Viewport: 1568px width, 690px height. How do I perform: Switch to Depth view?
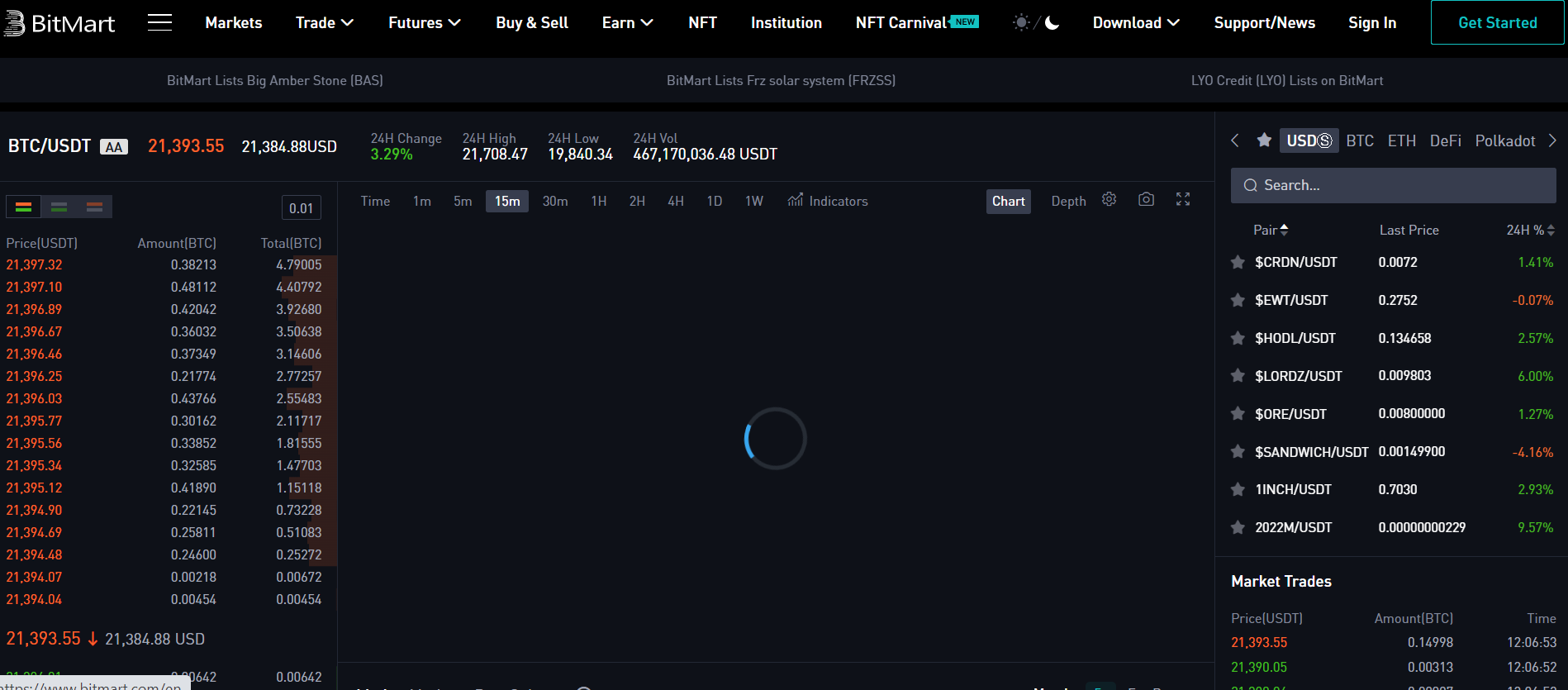[1068, 202]
